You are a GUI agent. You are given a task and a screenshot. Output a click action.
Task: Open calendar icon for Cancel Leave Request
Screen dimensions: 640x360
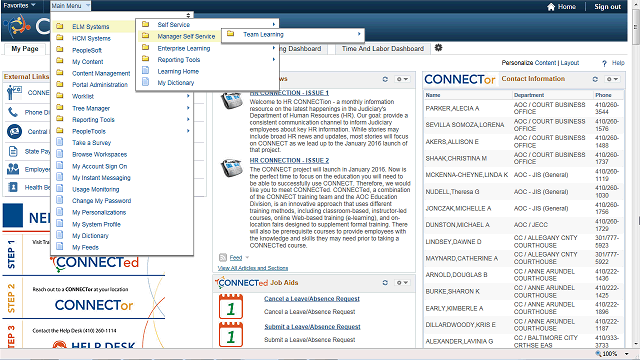point(231,306)
